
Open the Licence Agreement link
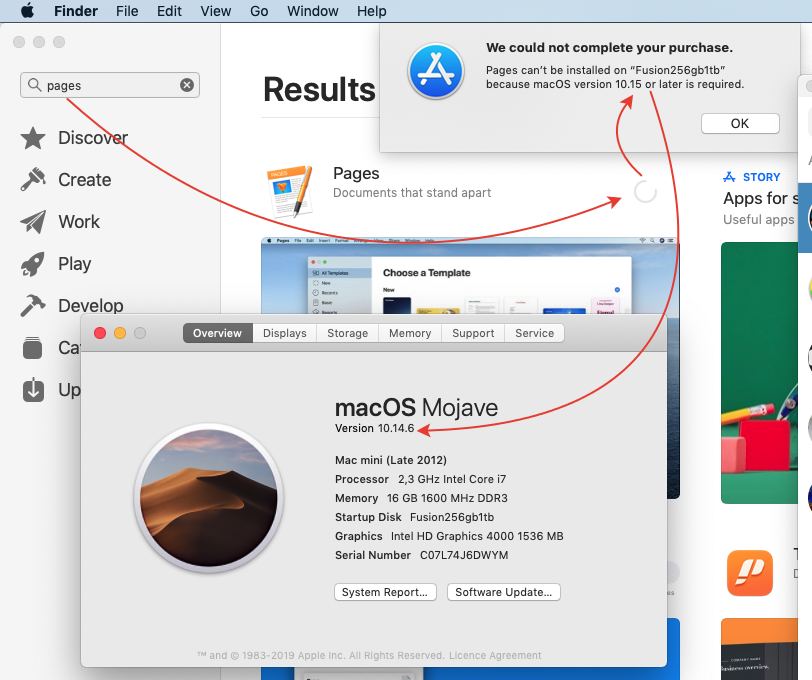495,655
